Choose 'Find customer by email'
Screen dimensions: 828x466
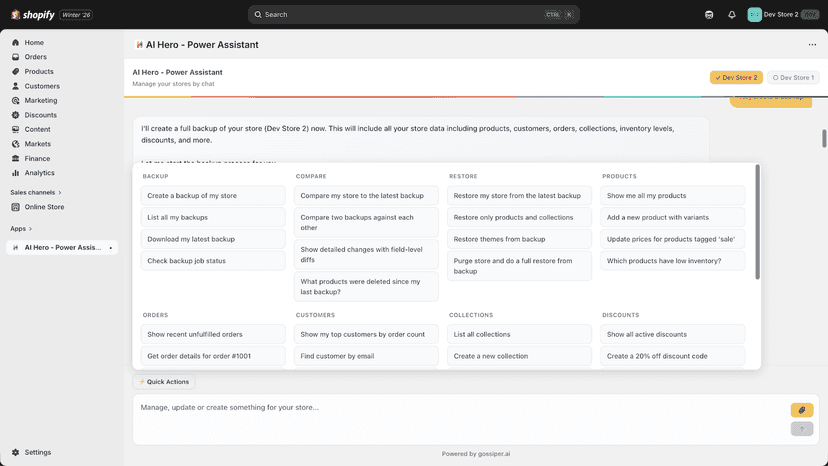click(x=366, y=356)
